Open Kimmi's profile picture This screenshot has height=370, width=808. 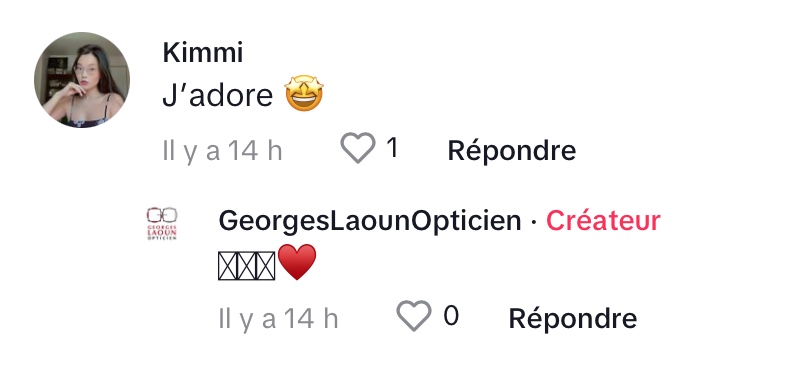point(82,80)
